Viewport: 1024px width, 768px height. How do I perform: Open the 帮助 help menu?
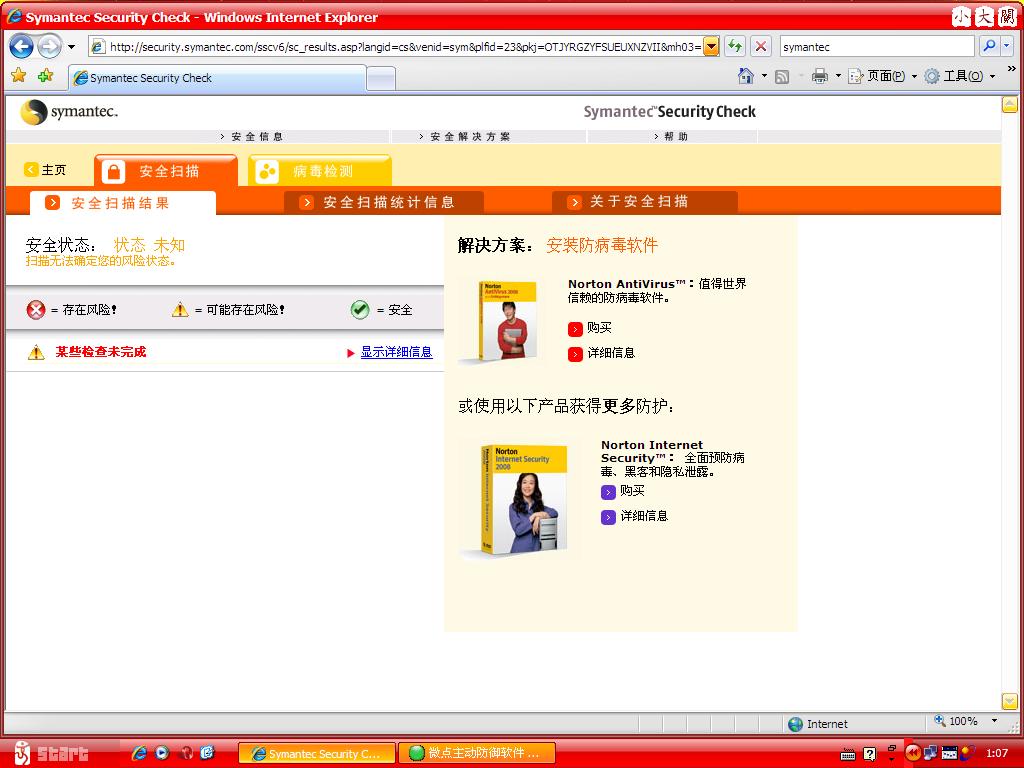point(671,136)
